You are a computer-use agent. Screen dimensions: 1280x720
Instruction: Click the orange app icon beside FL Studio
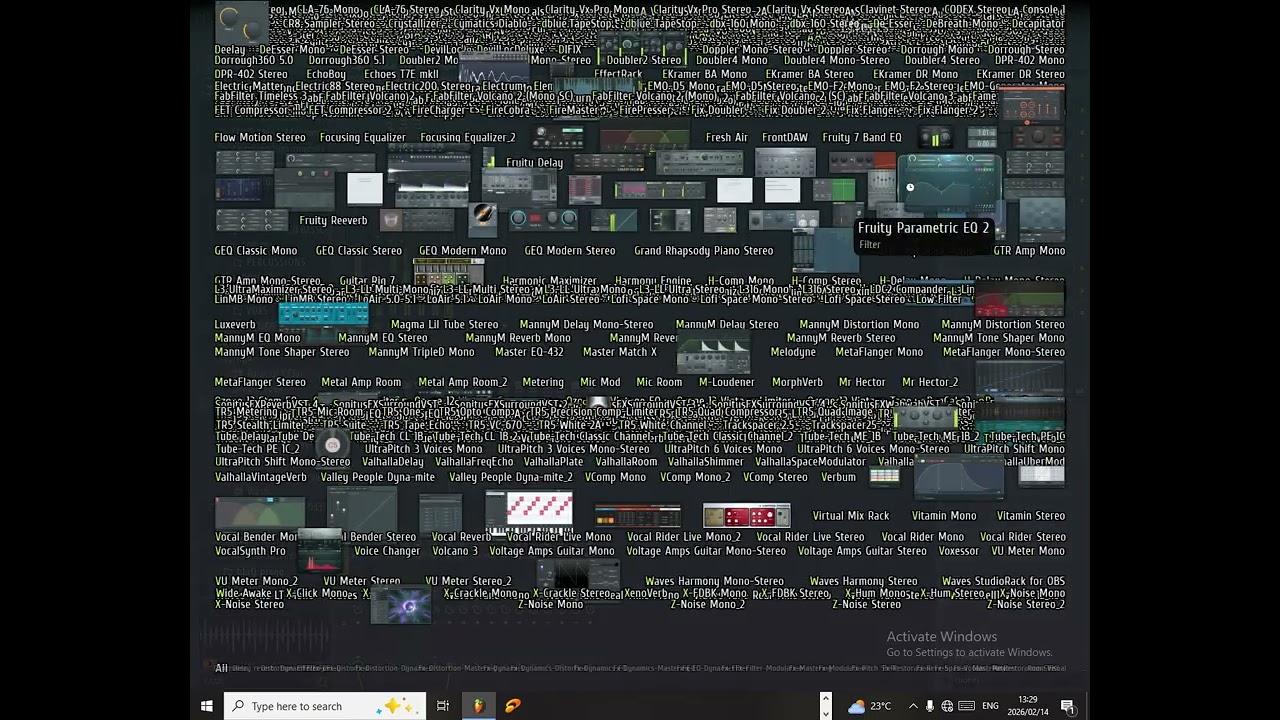(x=513, y=706)
